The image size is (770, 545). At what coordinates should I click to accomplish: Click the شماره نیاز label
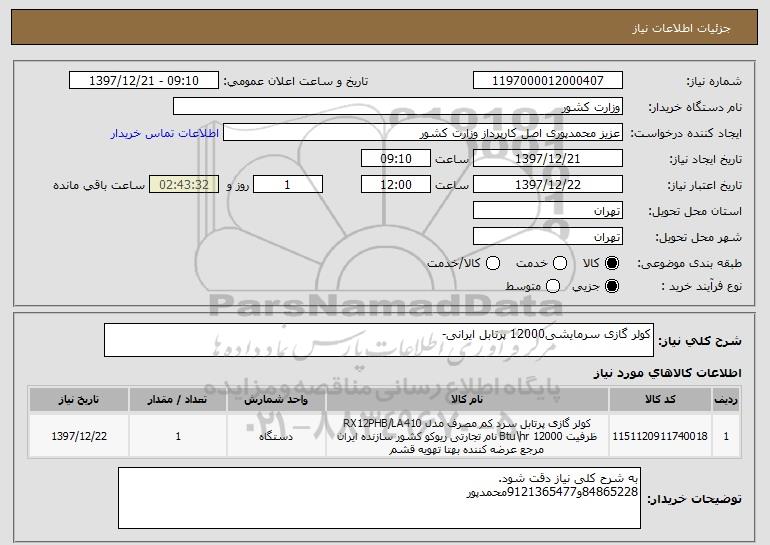tap(714, 81)
